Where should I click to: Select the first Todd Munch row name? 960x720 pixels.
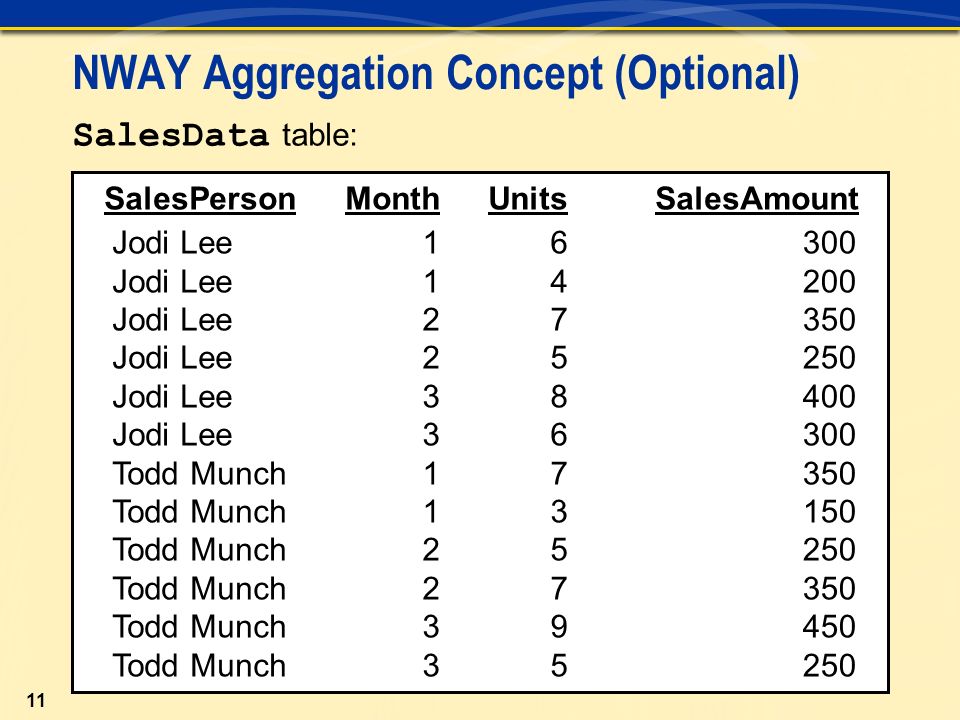click(x=200, y=474)
